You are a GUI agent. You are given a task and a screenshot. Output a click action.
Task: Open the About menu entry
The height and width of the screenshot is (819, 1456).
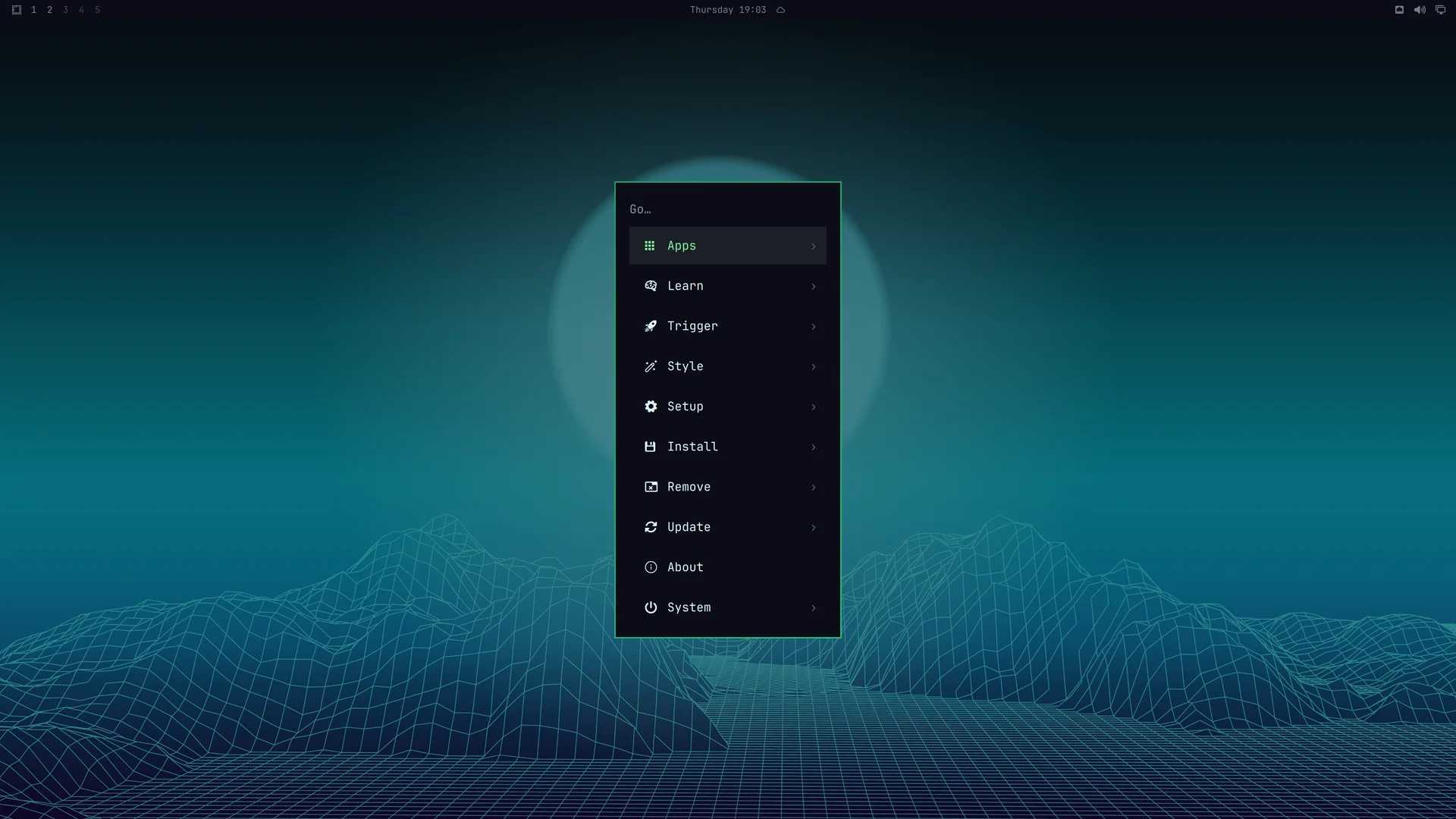pos(728,567)
